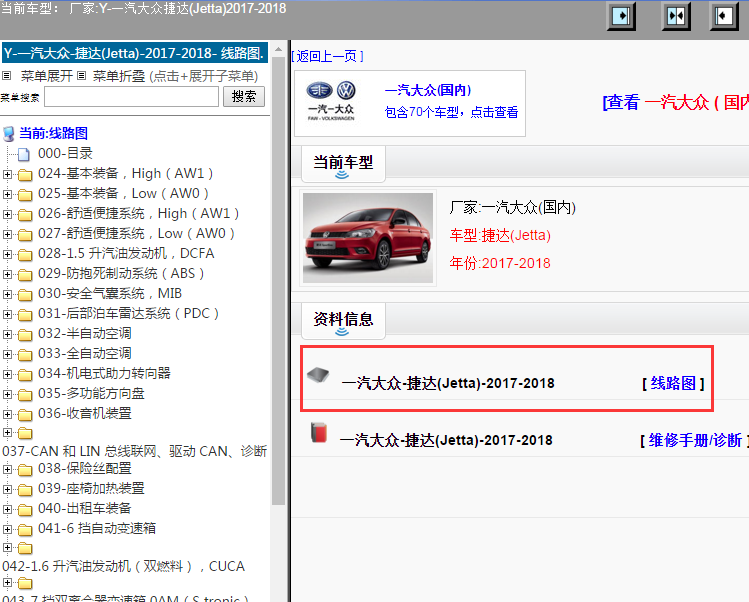The width and height of the screenshot is (749, 602).
Task: Expand the 027-舒适便捷系统 Low node
Action: 7,234
